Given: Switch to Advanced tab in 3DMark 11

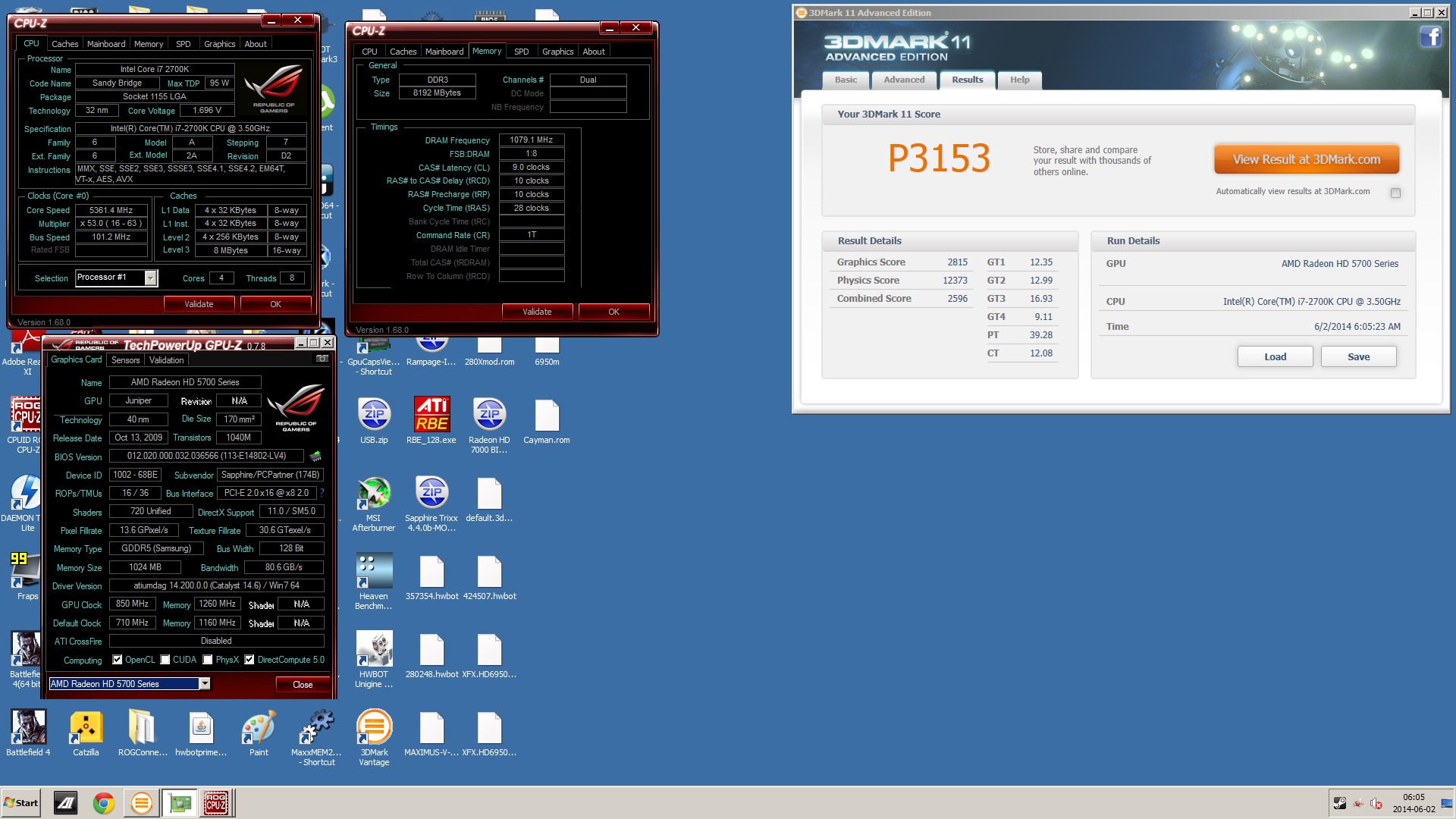Looking at the screenshot, I should [x=904, y=80].
